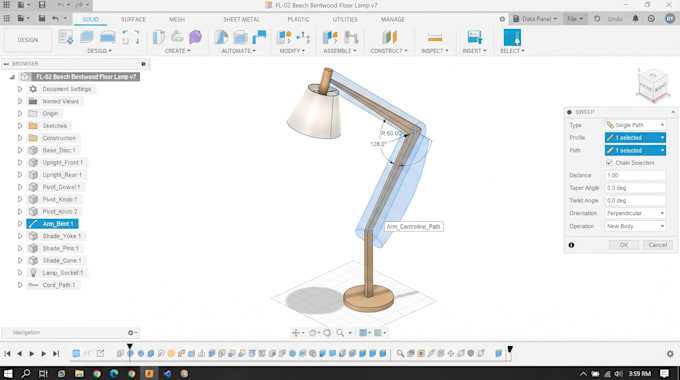
Task: Select the Shade_Cone:1 tree item
Action: [62, 261]
